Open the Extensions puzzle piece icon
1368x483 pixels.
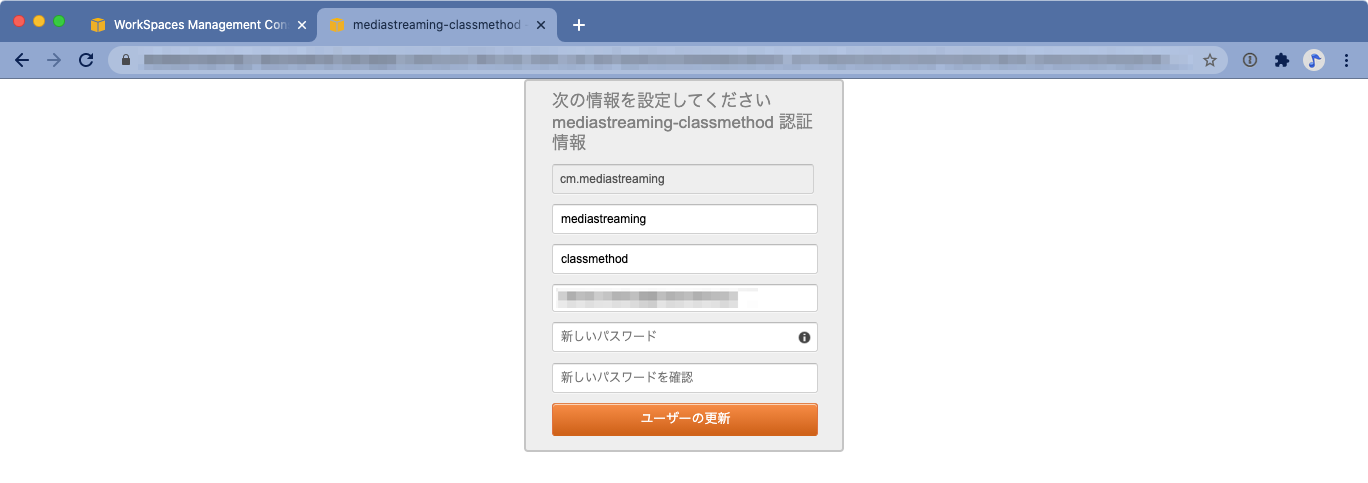click(1281, 60)
